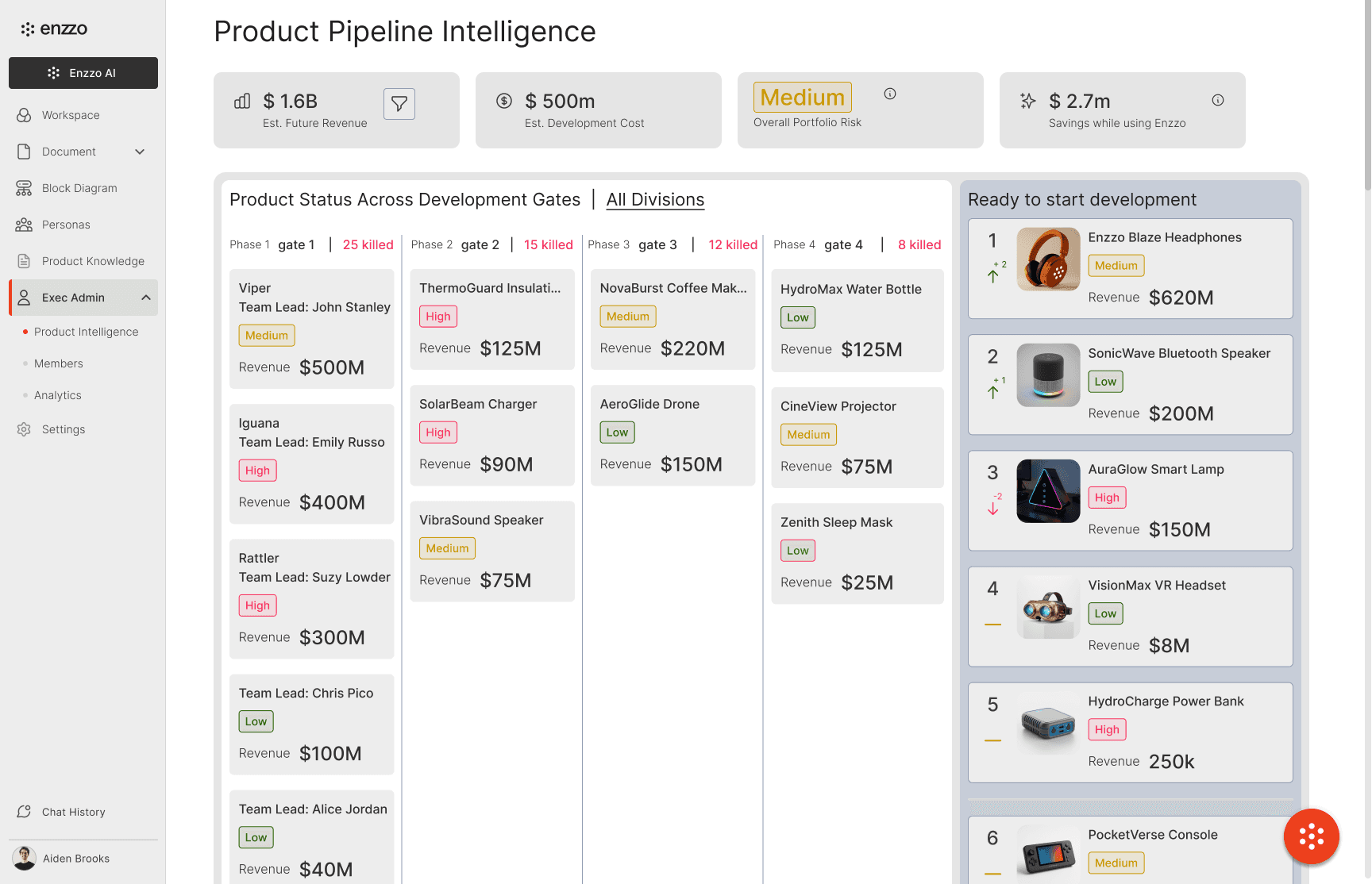
Task: Open the All Divisions selector
Action: click(655, 200)
